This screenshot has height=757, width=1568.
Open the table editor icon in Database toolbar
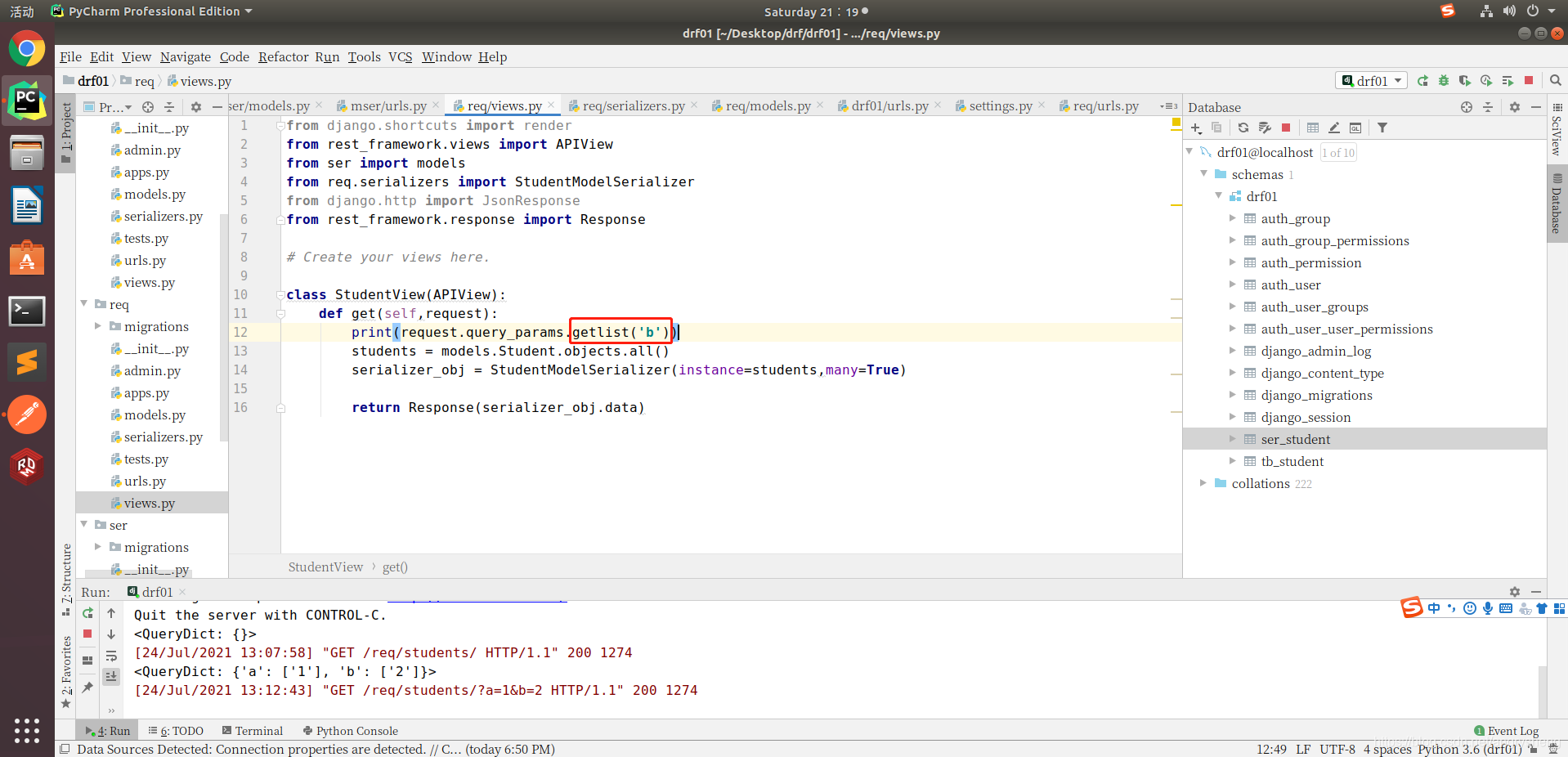click(1313, 128)
